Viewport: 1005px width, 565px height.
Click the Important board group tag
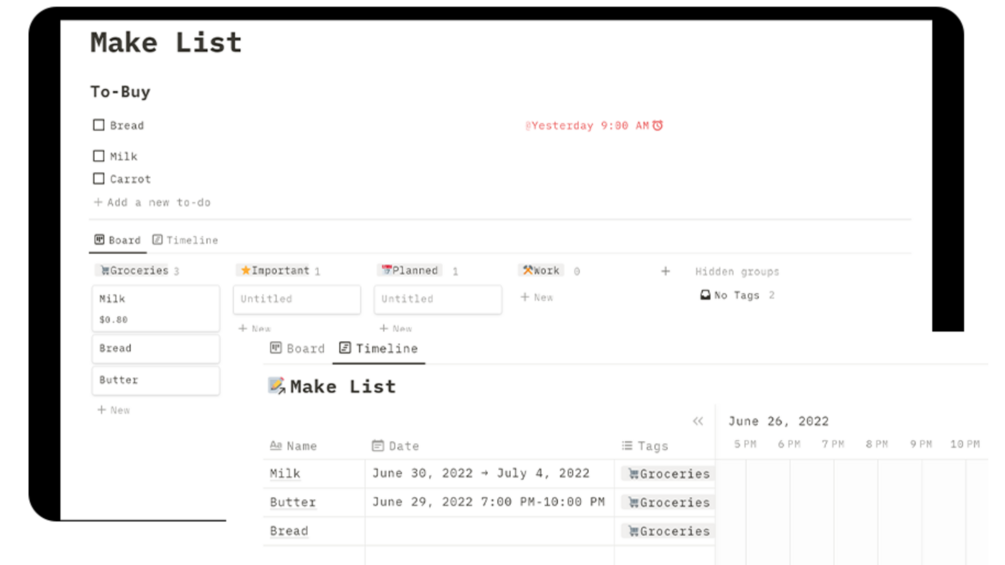[274, 271]
